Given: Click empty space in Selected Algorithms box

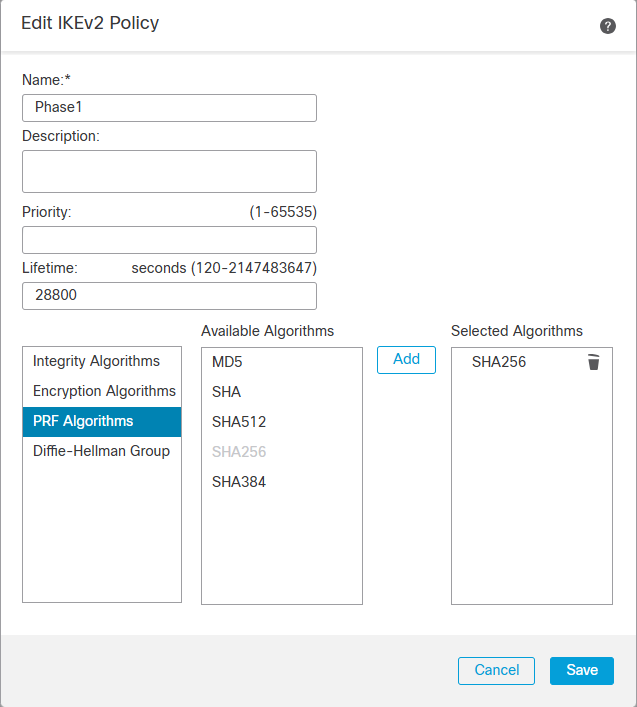Looking at the screenshot, I should click(x=531, y=500).
